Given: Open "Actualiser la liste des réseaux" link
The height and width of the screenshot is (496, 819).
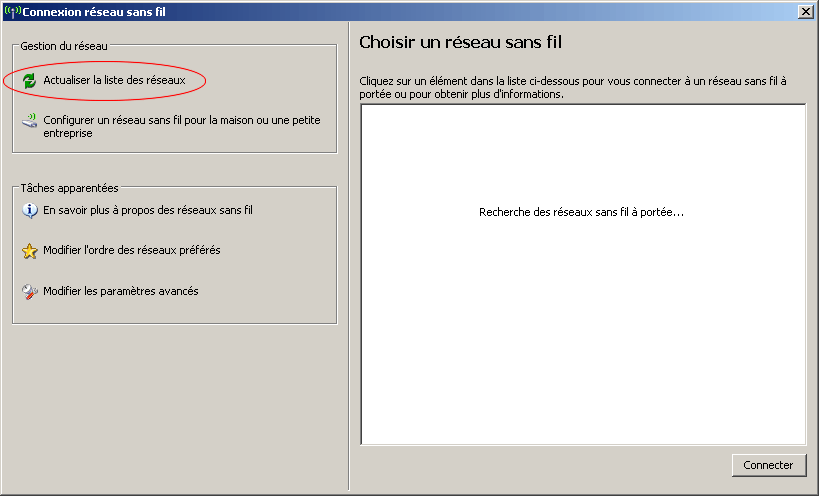Looking at the screenshot, I should coord(114,80).
